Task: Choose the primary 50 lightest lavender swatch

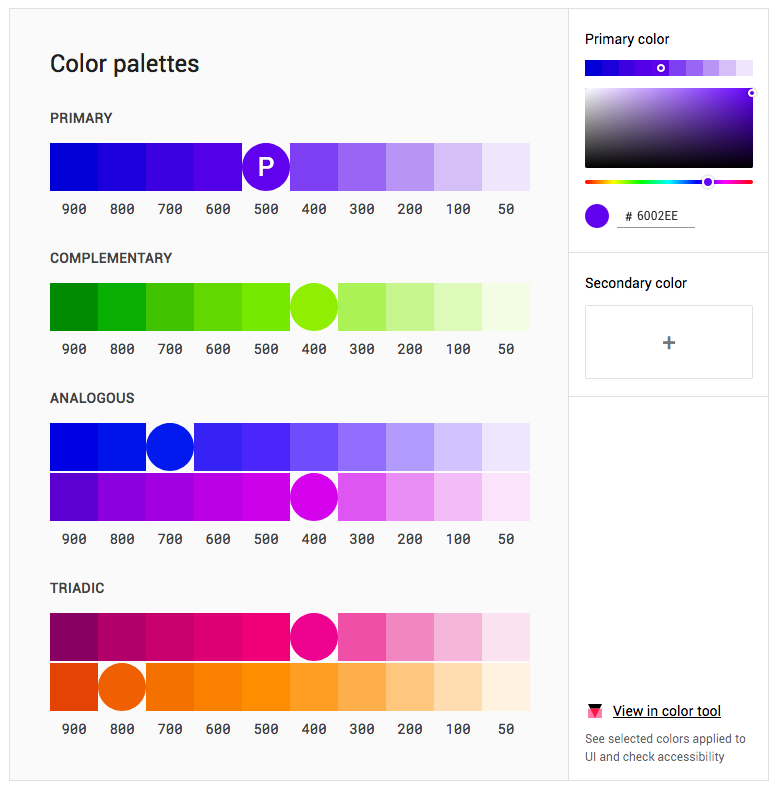Action: (506, 167)
